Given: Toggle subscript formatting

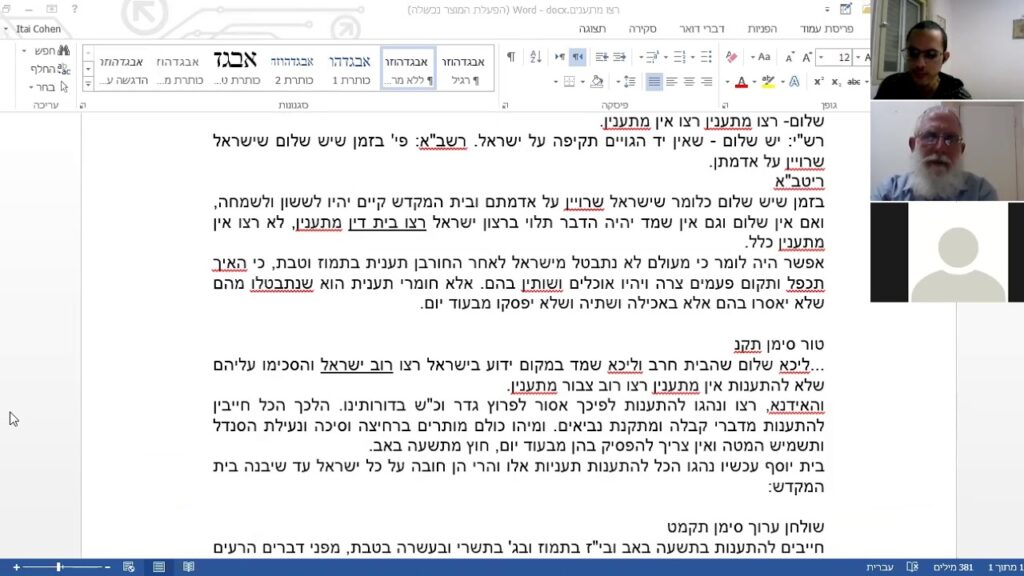Looking at the screenshot, I should click(x=836, y=82).
